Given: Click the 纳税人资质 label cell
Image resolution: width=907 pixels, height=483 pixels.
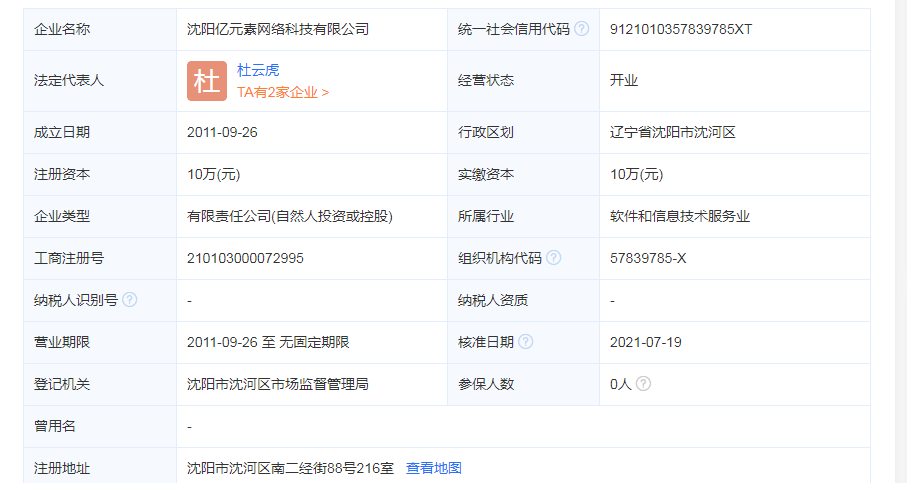Looking at the screenshot, I should point(523,301).
